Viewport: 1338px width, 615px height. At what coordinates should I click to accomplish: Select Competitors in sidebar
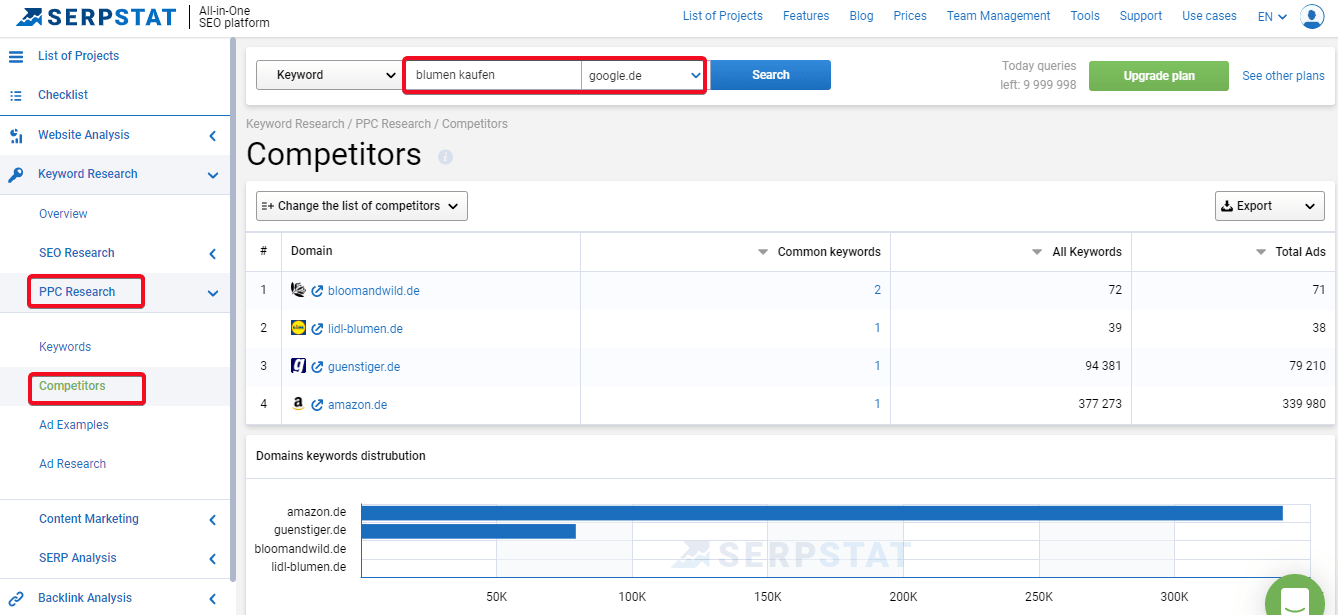point(72,386)
